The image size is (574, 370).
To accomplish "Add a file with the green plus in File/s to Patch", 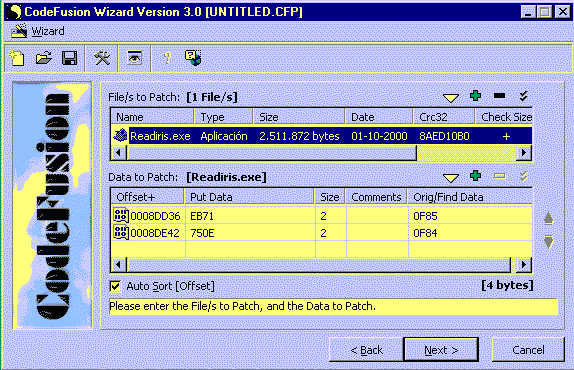I will coord(475,96).
